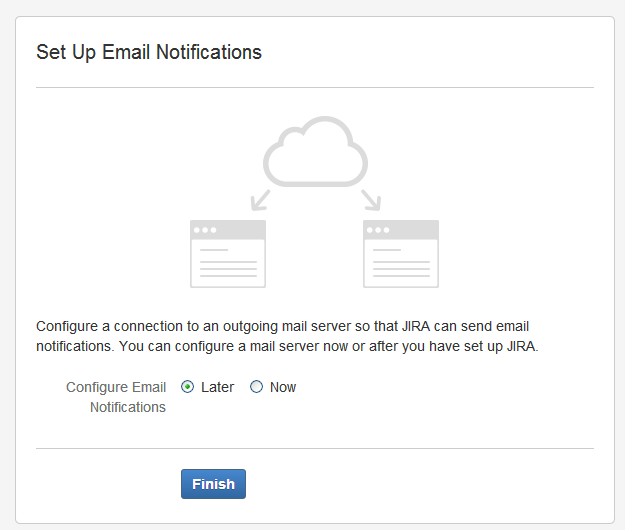Click the three dots on the left window illustration
This screenshot has height=530, width=625.
pos(205,230)
